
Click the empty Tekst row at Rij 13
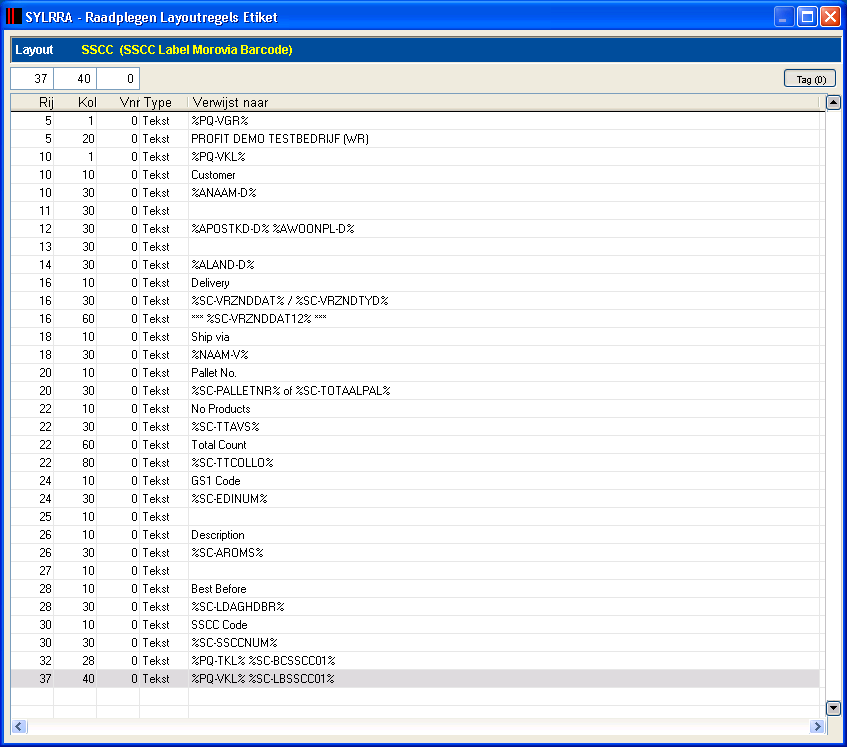415,247
